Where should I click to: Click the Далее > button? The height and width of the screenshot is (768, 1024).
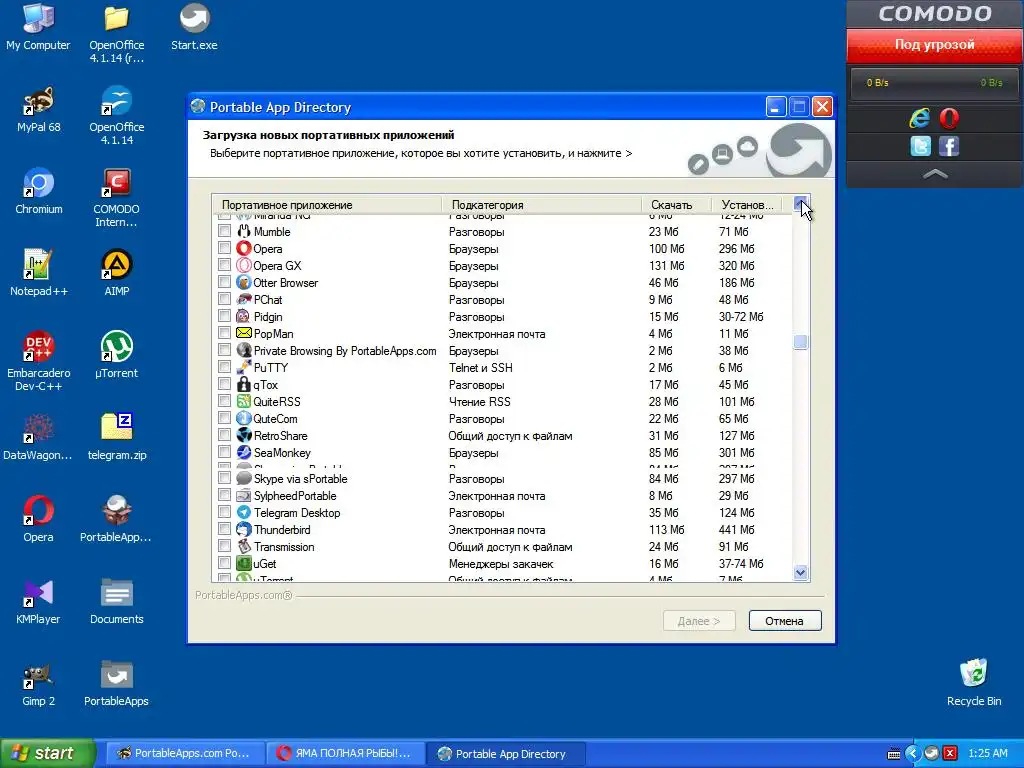click(x=699, y=620)
